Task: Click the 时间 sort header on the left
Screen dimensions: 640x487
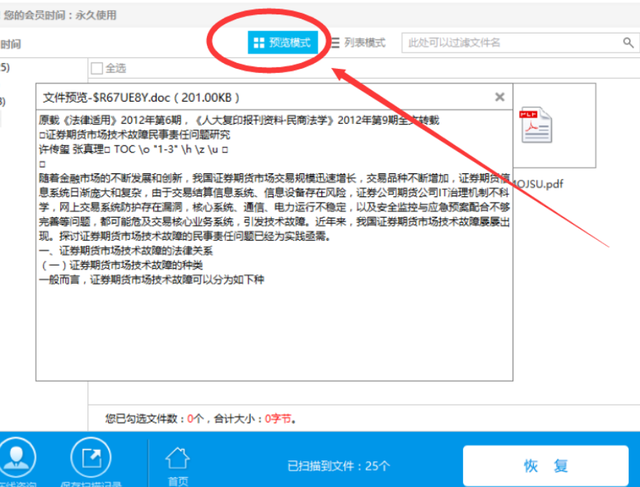Action: (11, 44)
